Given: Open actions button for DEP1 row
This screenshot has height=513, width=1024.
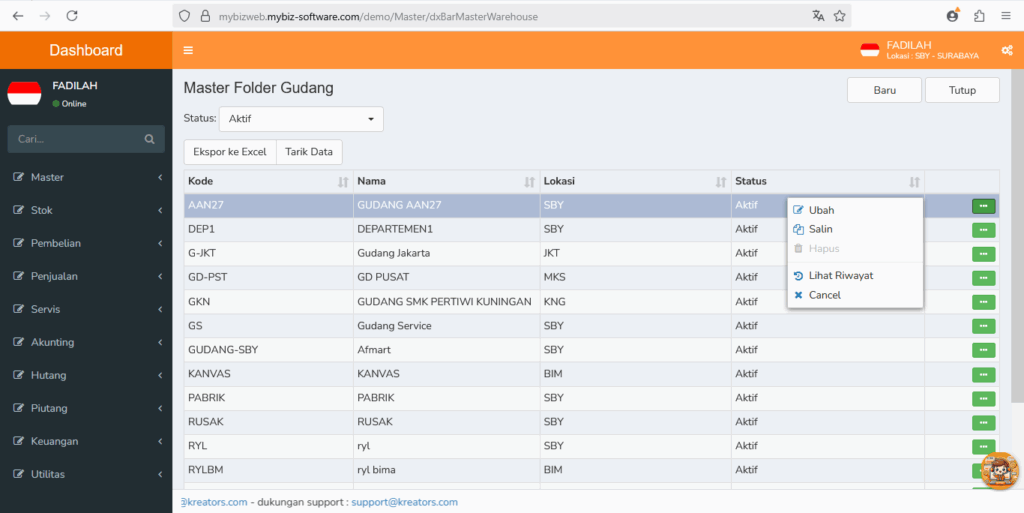Looking at the screenshot, I should point(983,230).
